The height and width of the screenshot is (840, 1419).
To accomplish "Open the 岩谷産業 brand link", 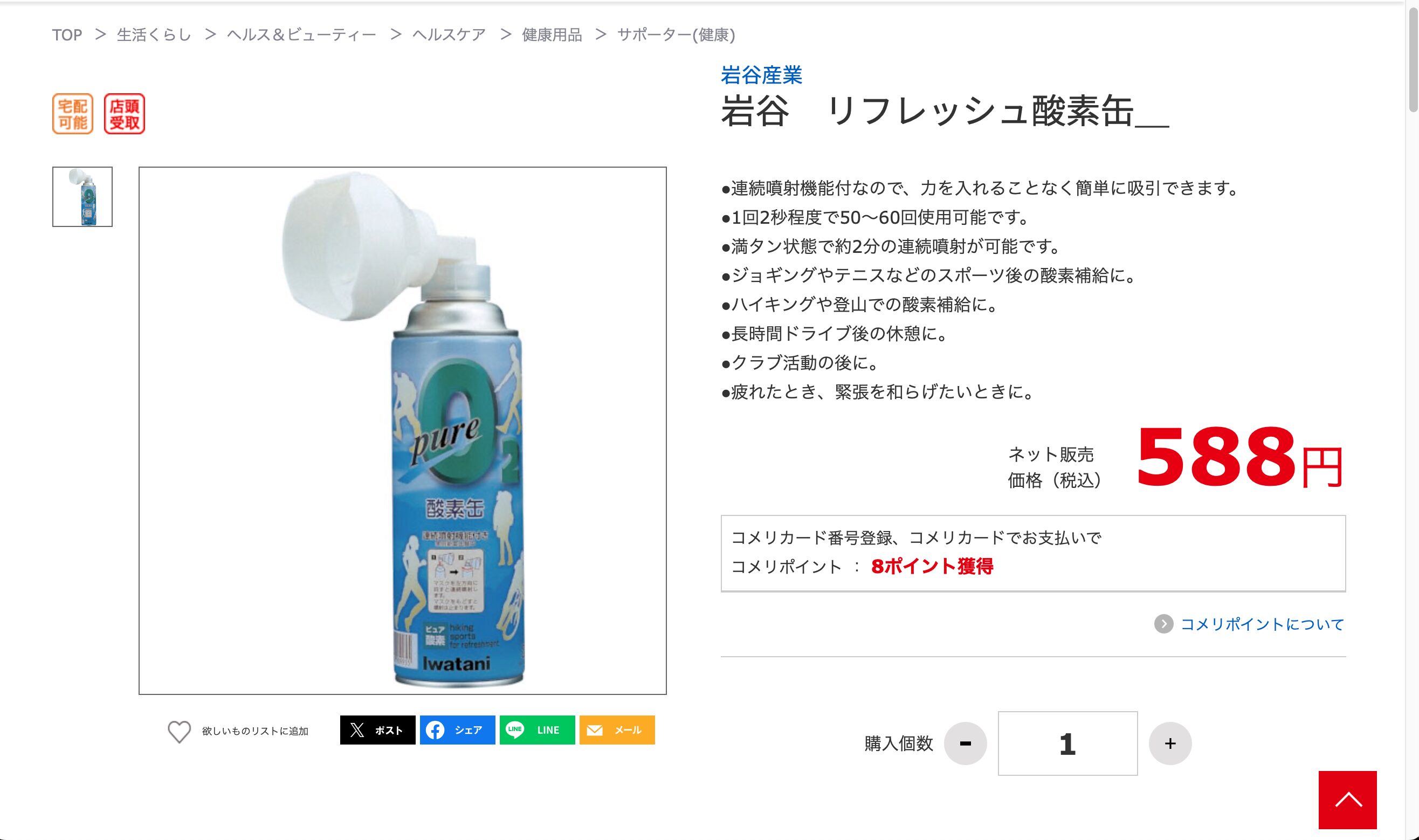I will (x=761, y=75).
